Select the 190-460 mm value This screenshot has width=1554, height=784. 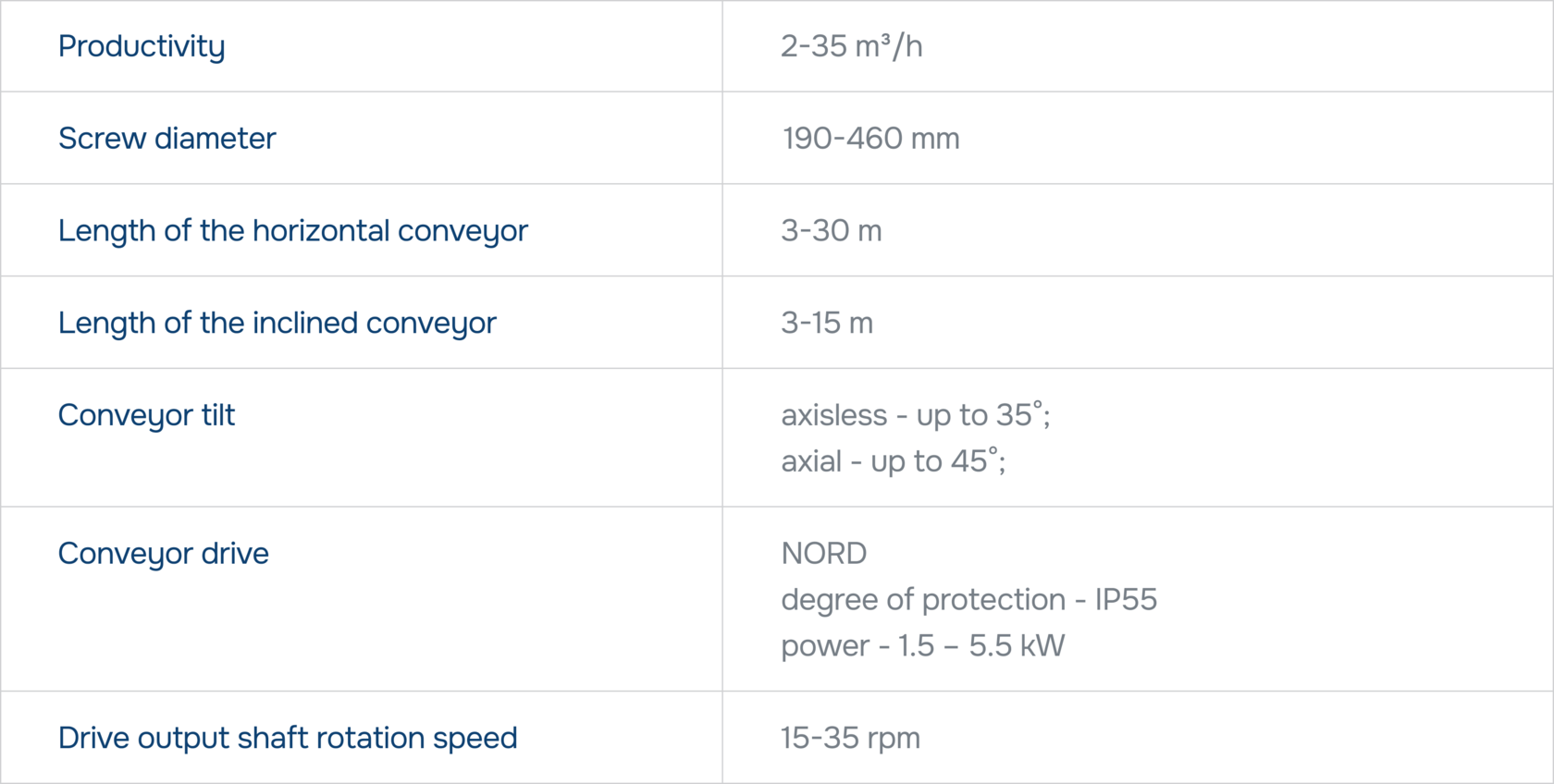870,138
